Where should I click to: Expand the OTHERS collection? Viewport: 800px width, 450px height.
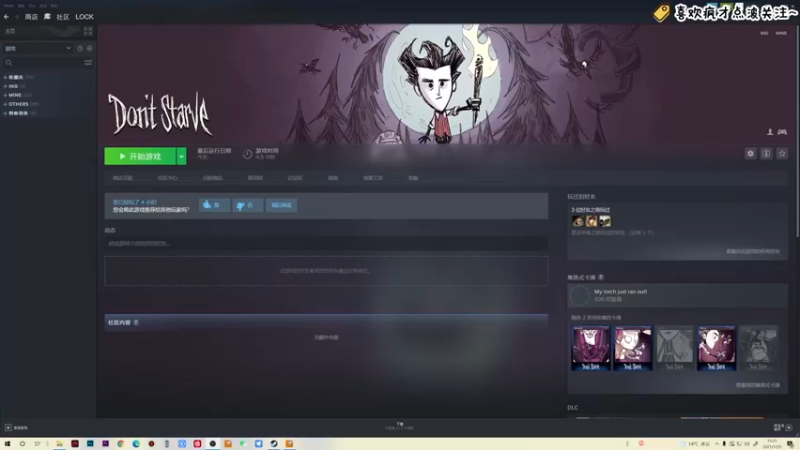(5, 104)
